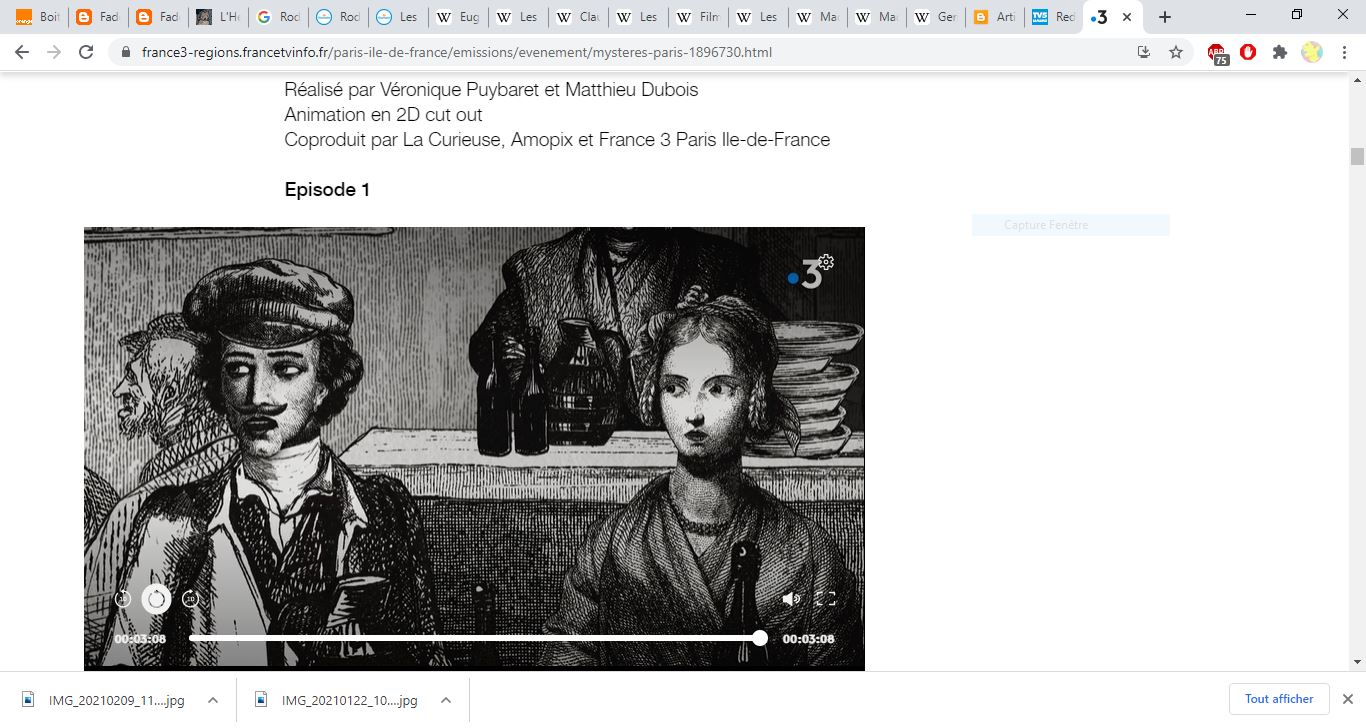Click the scrollbar down arrow
This screenshot has width=1366, height=728.
click(x=1357, y=662)
